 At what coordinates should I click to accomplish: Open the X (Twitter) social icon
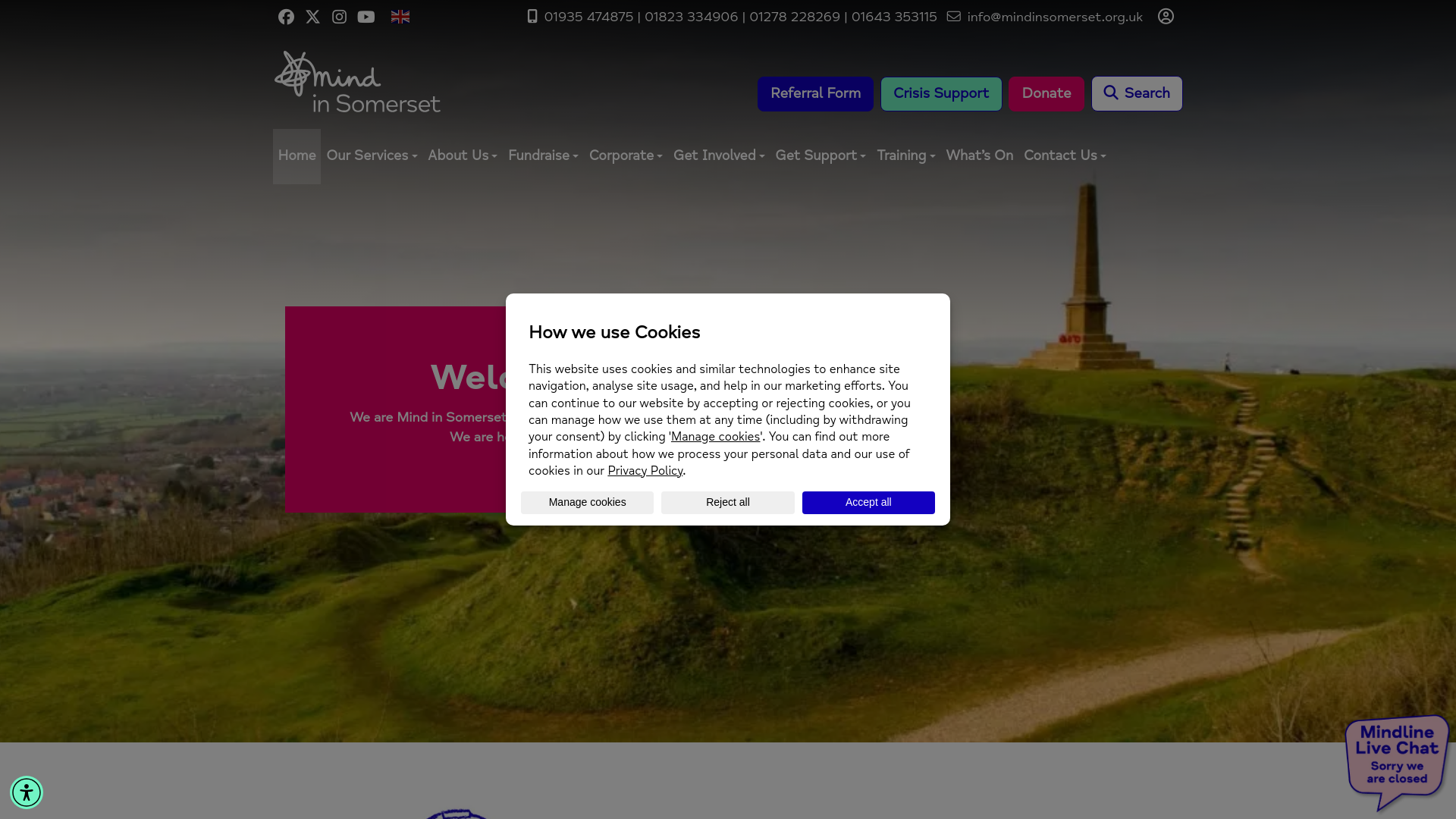pos(312,17)
